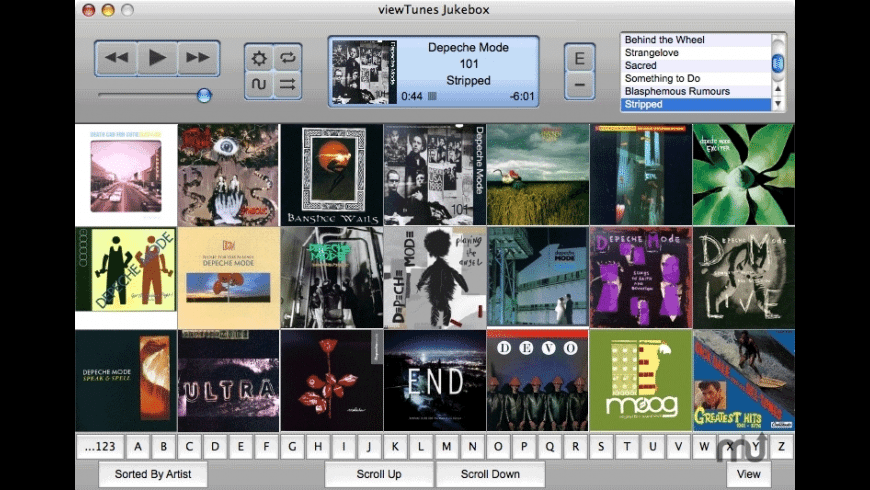Jump to letter G
The image size is (870, 490).
pos(292,447)
